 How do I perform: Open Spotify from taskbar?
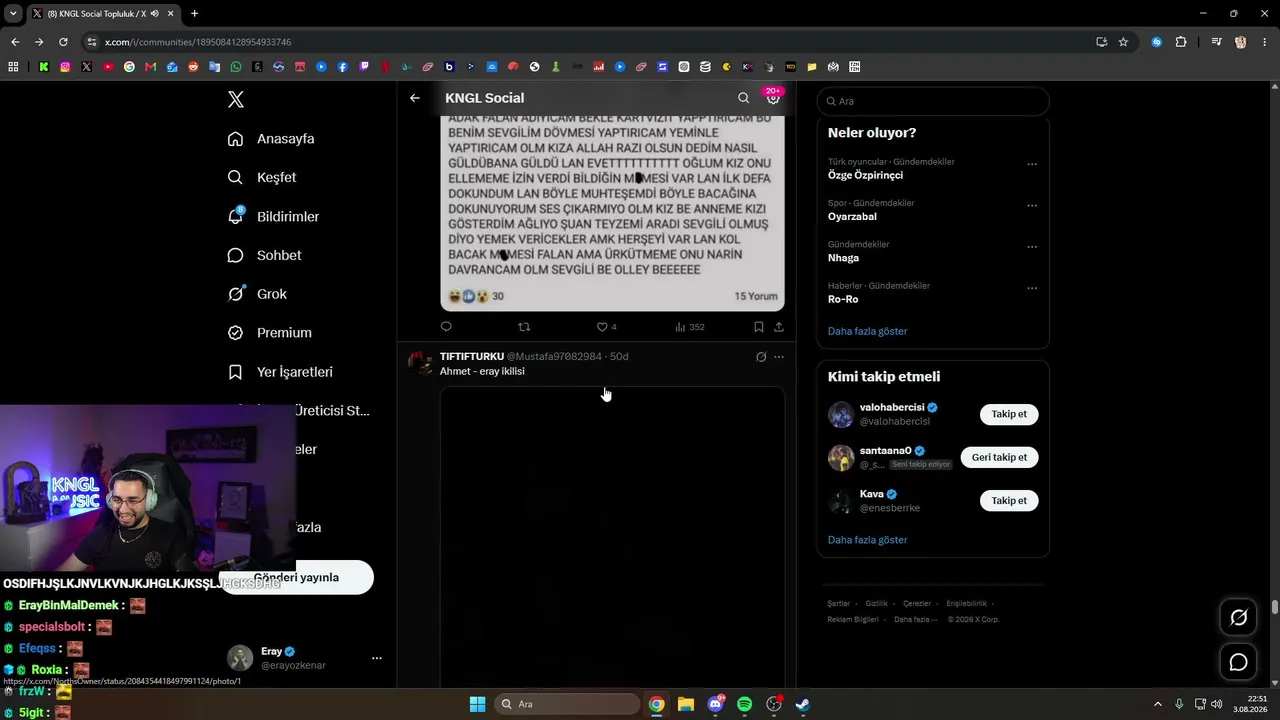pos(744,704)
